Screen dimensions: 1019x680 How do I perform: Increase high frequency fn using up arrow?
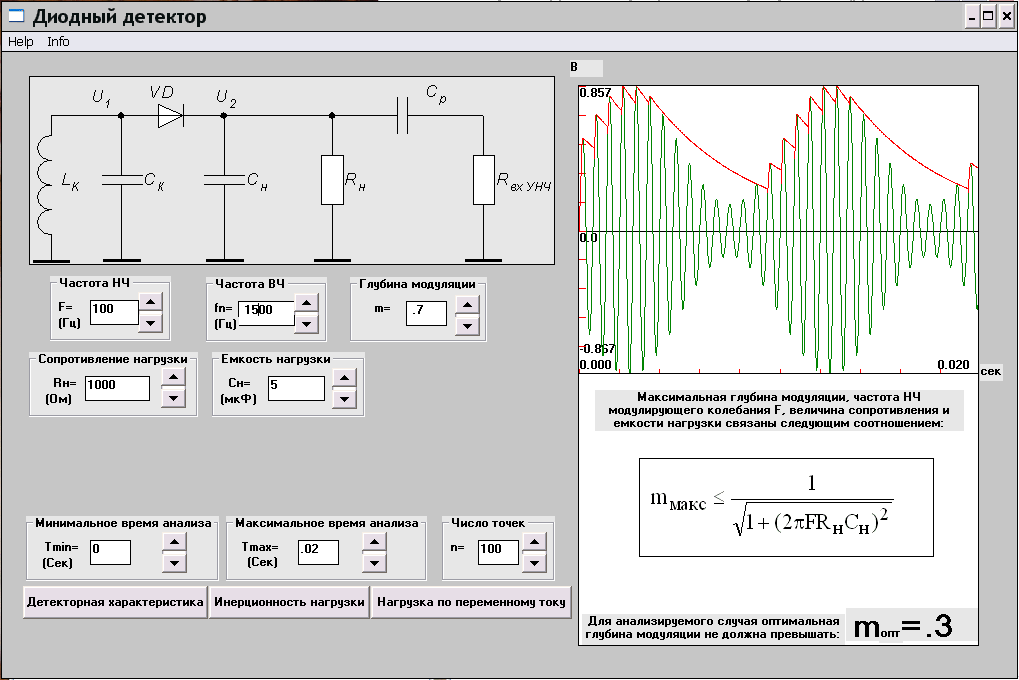307,302
